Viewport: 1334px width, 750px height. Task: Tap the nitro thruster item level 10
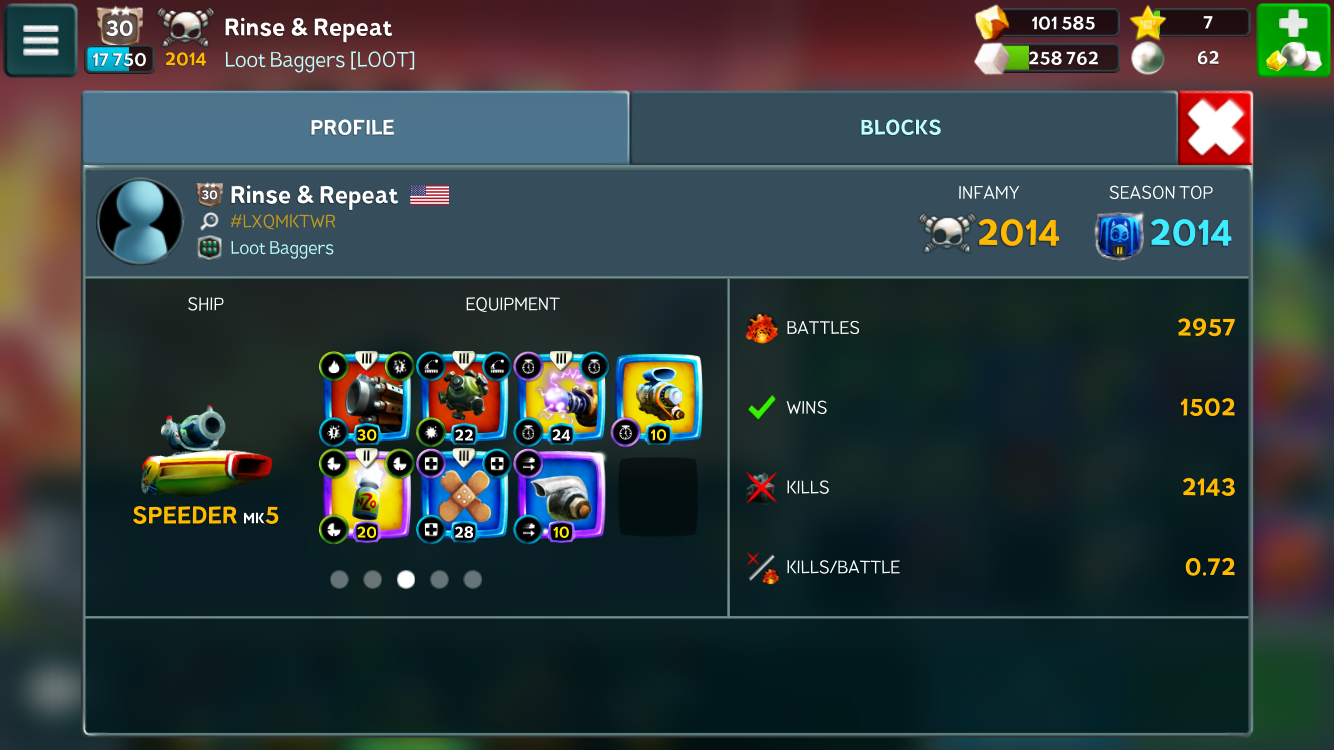560,495
